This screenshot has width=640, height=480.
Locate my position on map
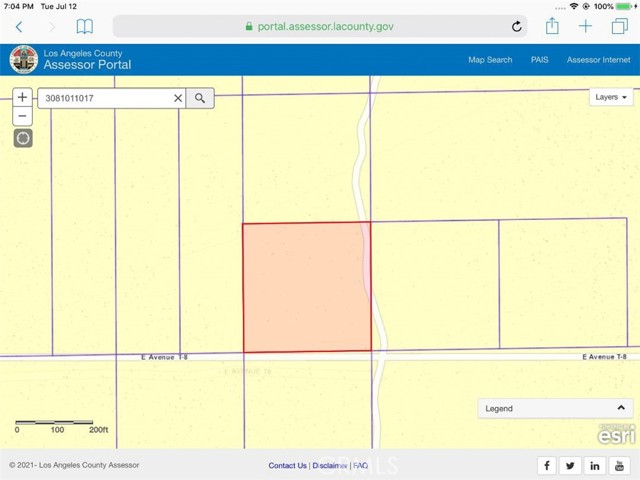pos(23,138)
